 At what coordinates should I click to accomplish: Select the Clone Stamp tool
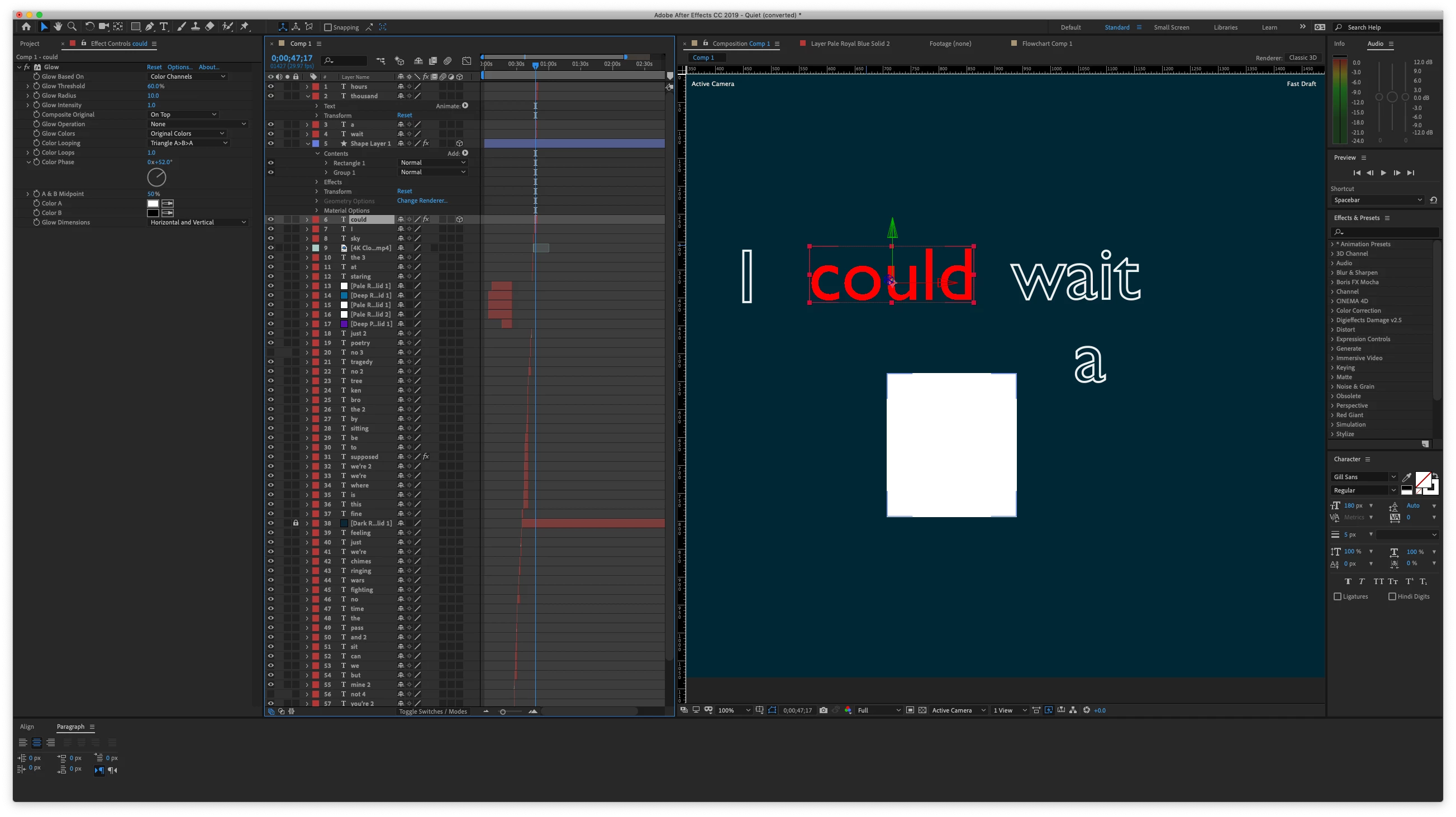[195, 27]
